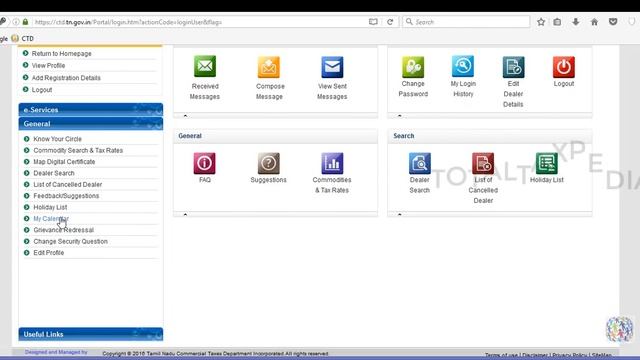The height and width of the screenshot is (360, 640).
Task: Collapse the messages panel with its arrow
Action: (x=185, y=116)
